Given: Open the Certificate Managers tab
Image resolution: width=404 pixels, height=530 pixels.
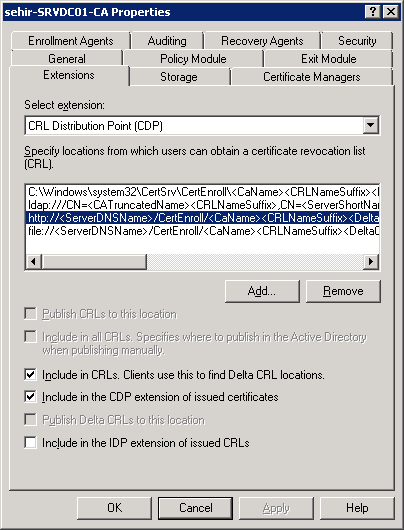Looking at the screenshot, I should tap(312, 77).
